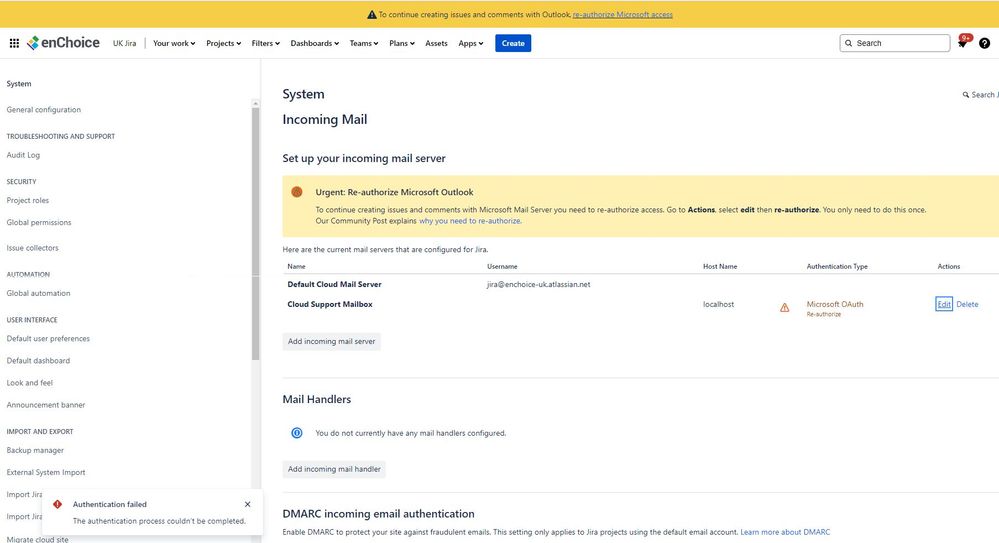Click the orange Urgent alert icon
The image size is (999, 543).
pyautogui.click(x=296, y=192)
